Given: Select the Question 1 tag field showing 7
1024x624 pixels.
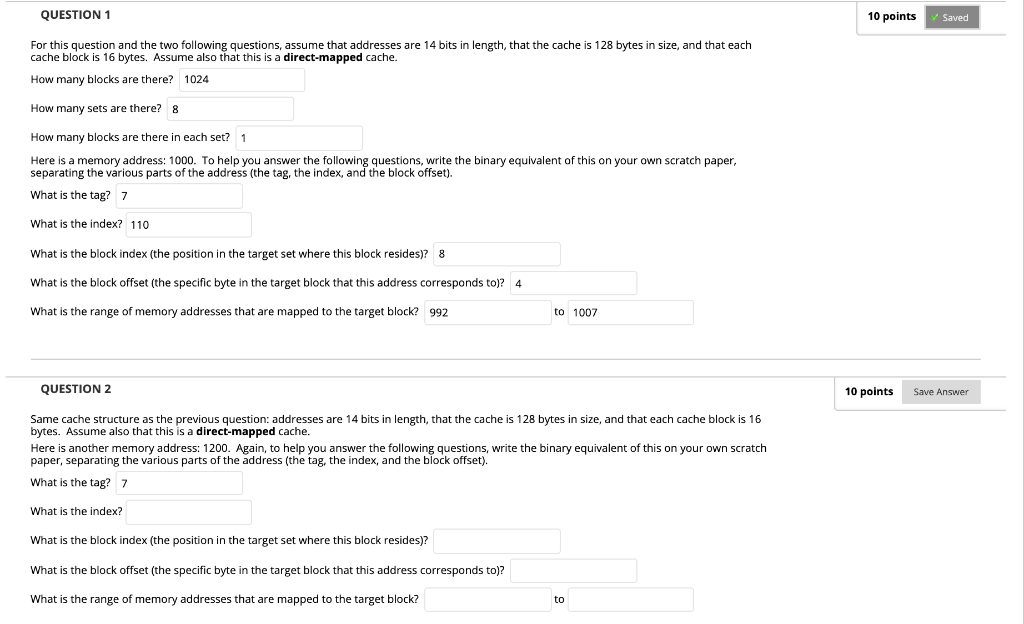Looking at the screenshot, I should (x=178, y=195).
